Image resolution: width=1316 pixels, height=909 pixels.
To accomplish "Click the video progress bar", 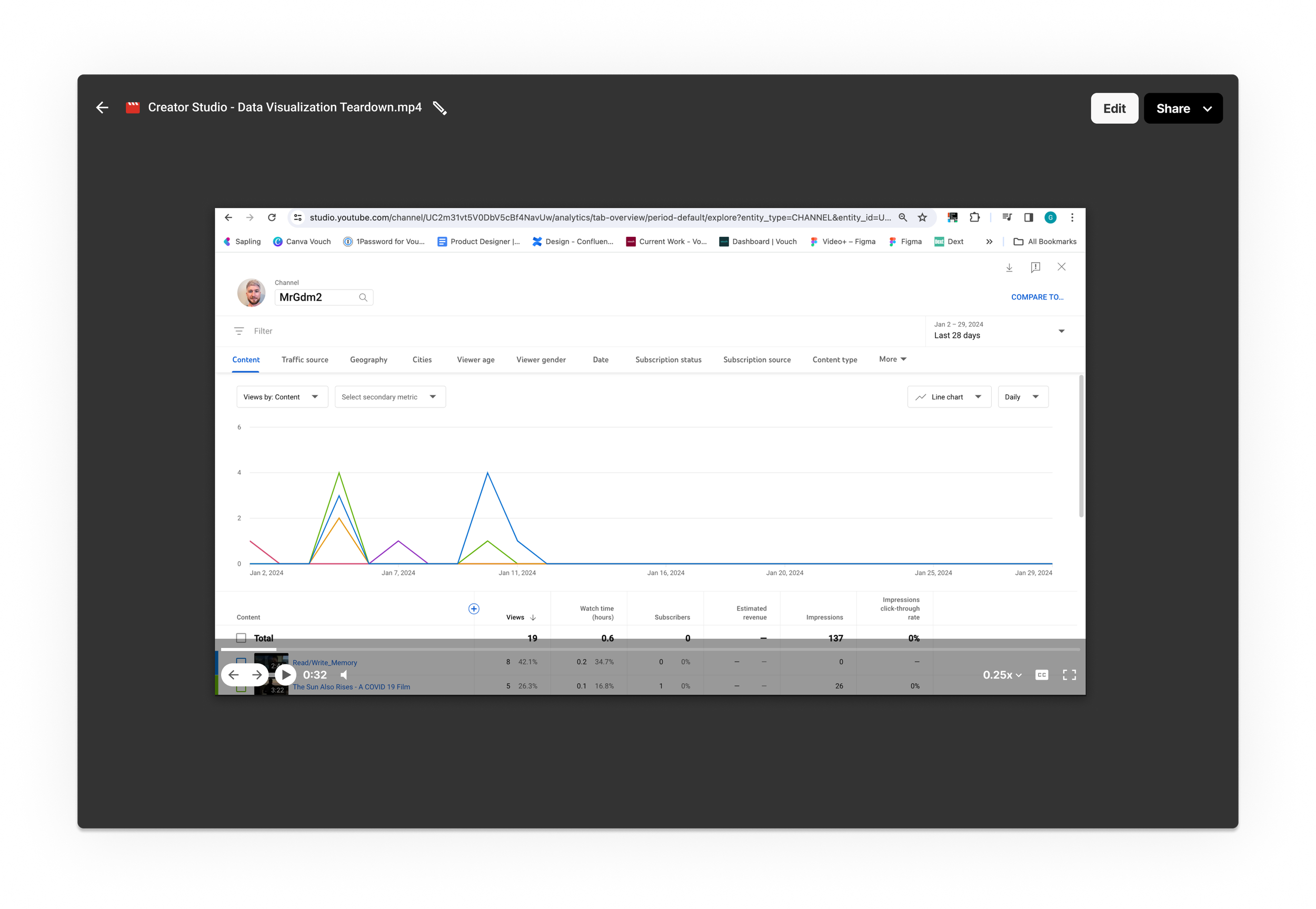I will click(649, 650).
